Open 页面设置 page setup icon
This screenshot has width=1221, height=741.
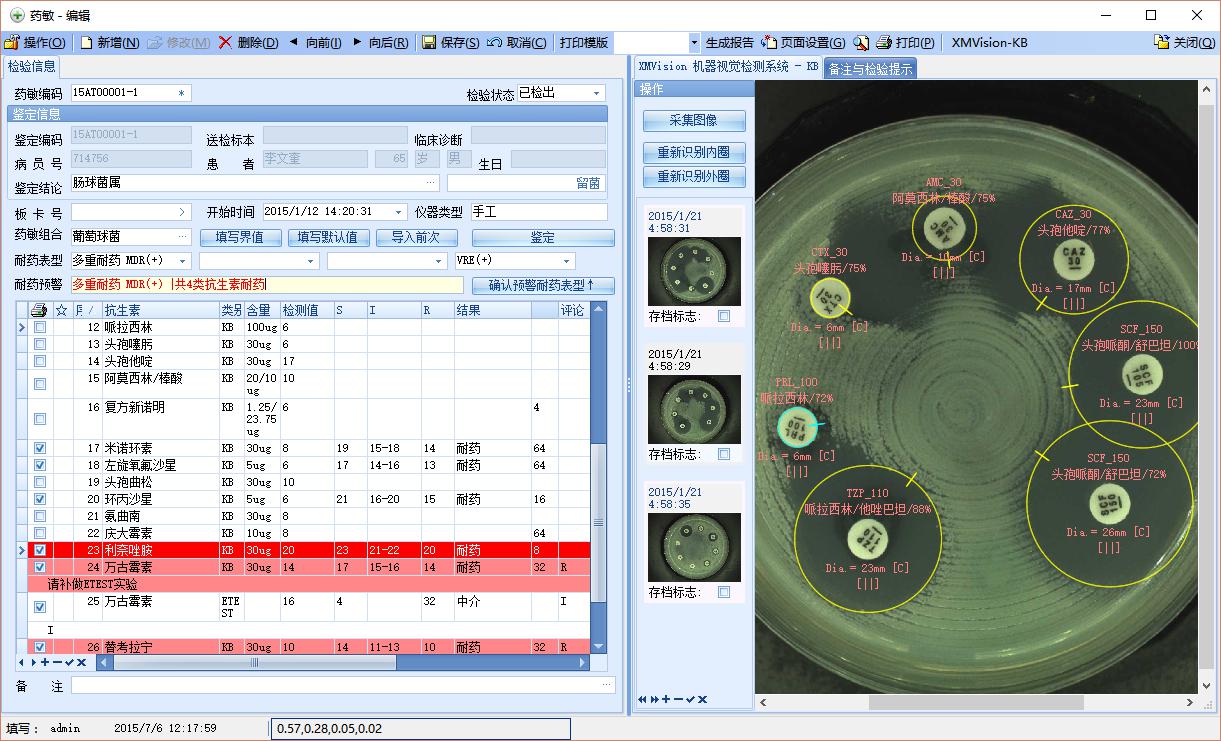(769, 43)
